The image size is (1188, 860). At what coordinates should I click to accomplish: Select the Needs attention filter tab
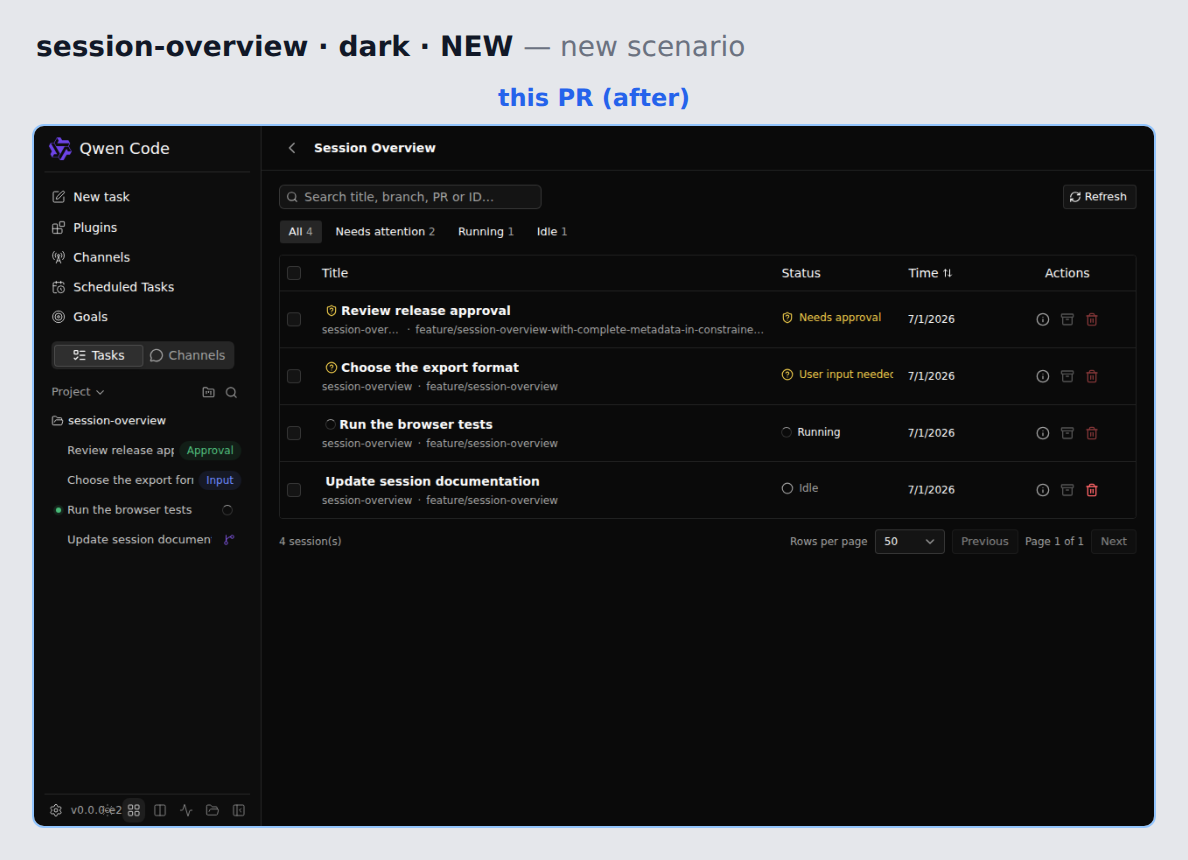coord(385,232)
